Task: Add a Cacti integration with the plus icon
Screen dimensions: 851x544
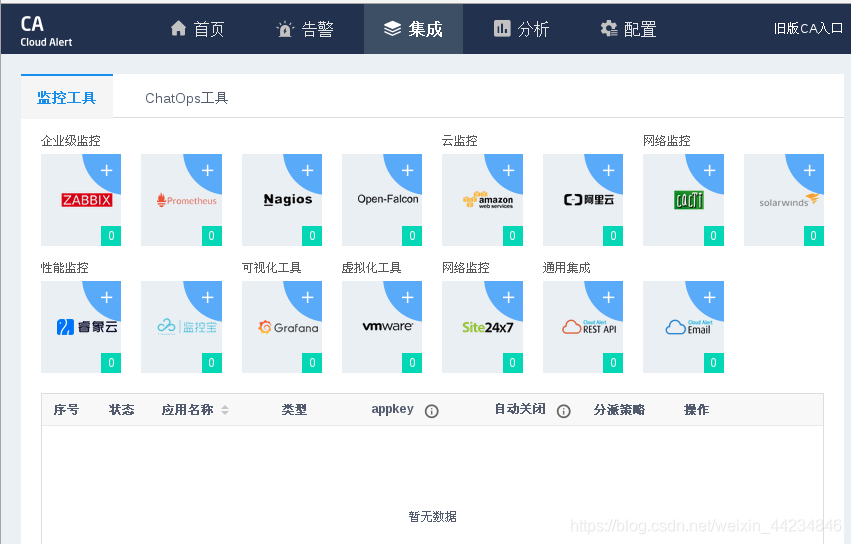Action: tap(709, 170)
